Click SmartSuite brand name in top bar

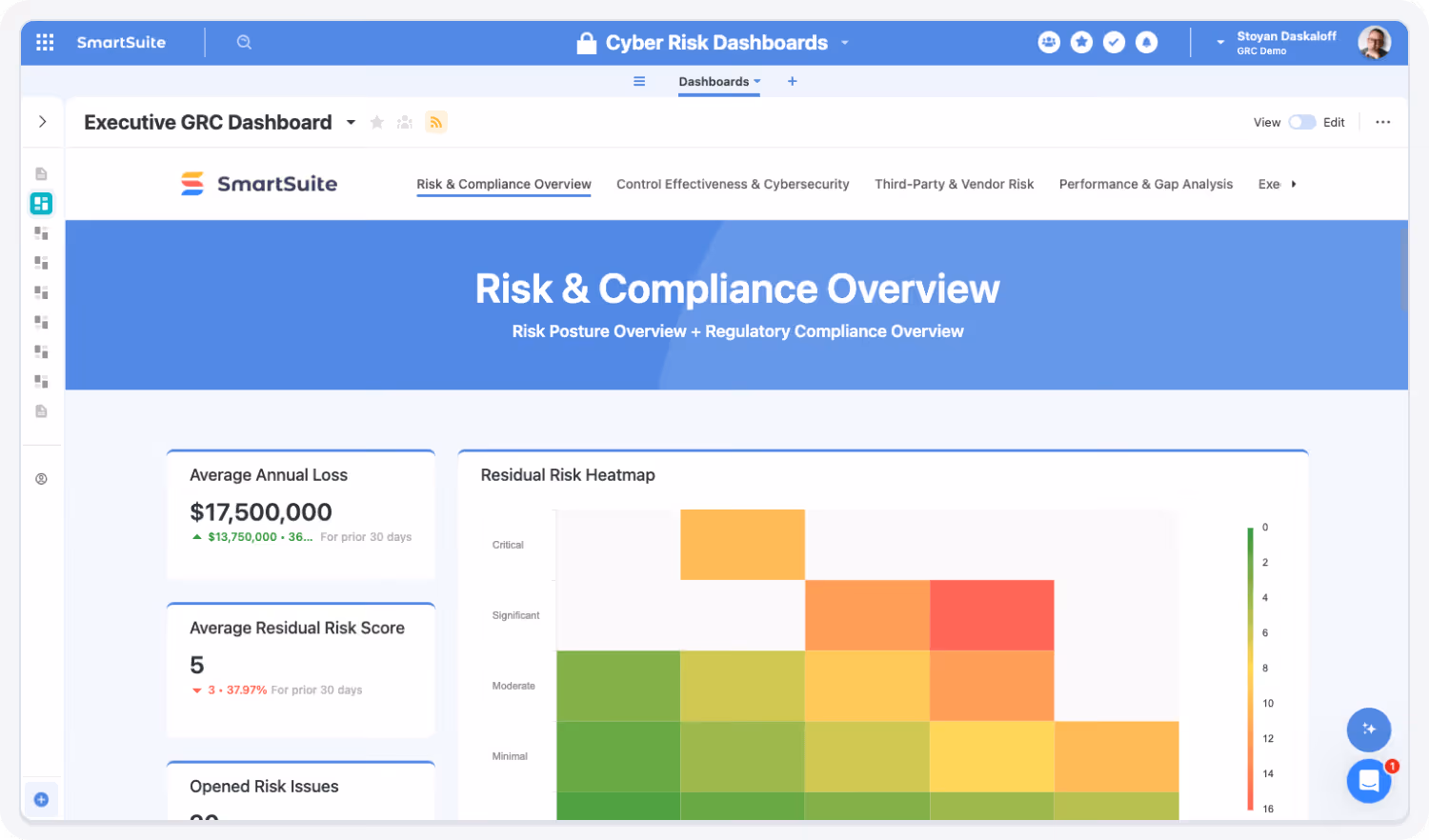pyautogui.click(x=121, y=42)
